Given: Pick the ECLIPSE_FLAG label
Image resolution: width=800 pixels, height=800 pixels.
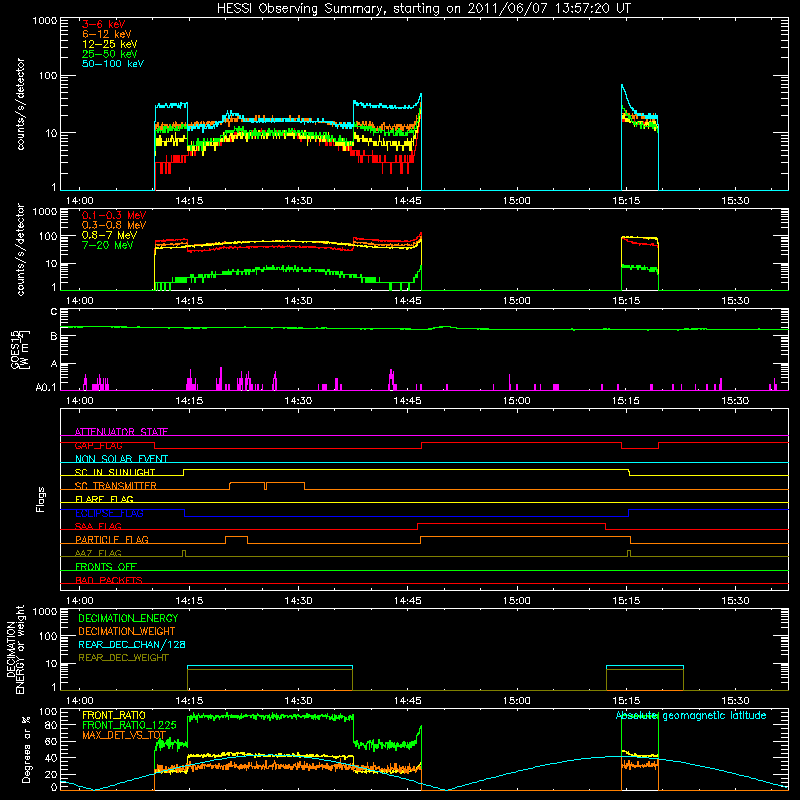Looking at the screenshot, I should (109, 513).
